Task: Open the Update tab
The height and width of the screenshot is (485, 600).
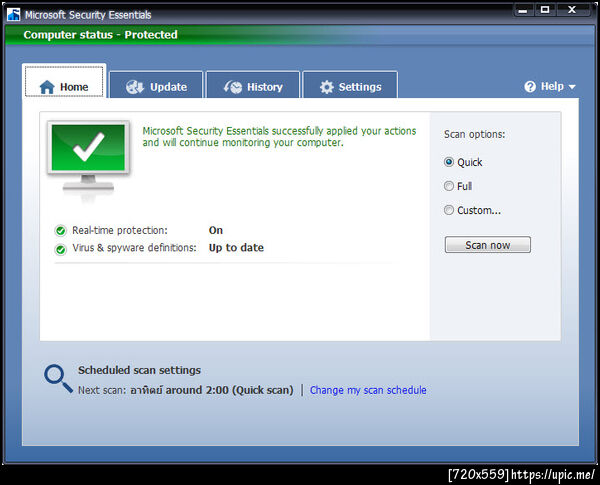Action: point(156,85)
